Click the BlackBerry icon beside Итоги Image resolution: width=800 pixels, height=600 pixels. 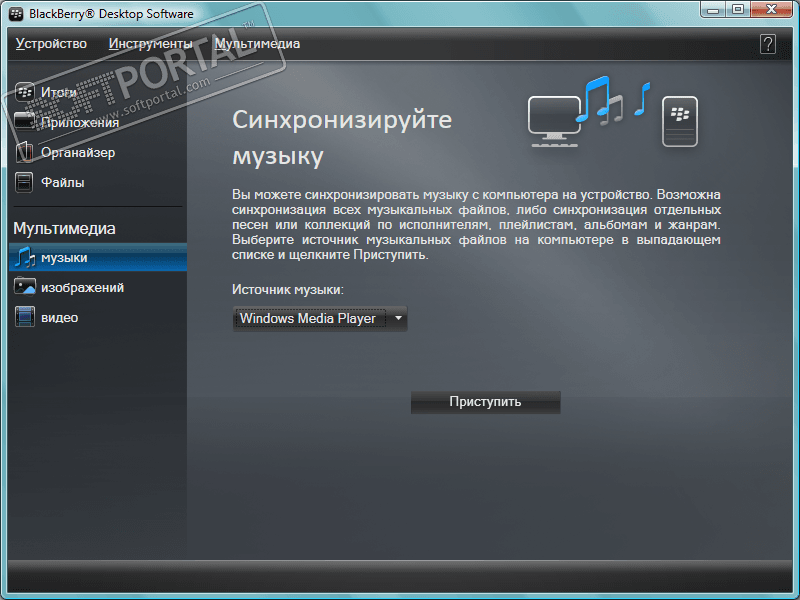tap(24, 92)
